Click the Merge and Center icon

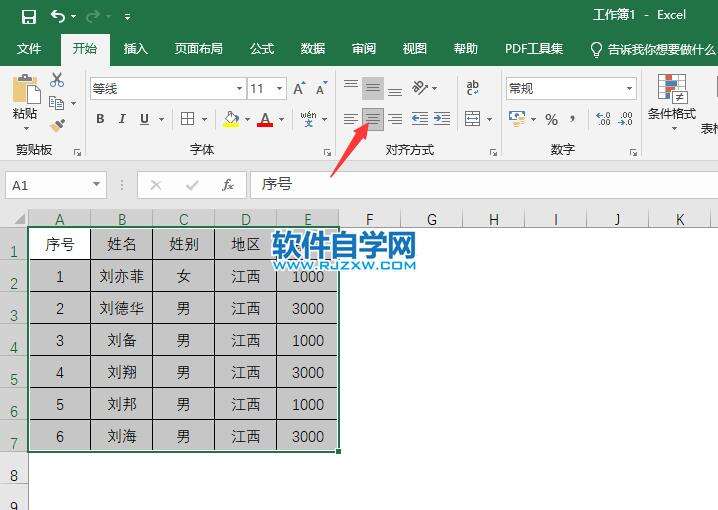(473, 119)
